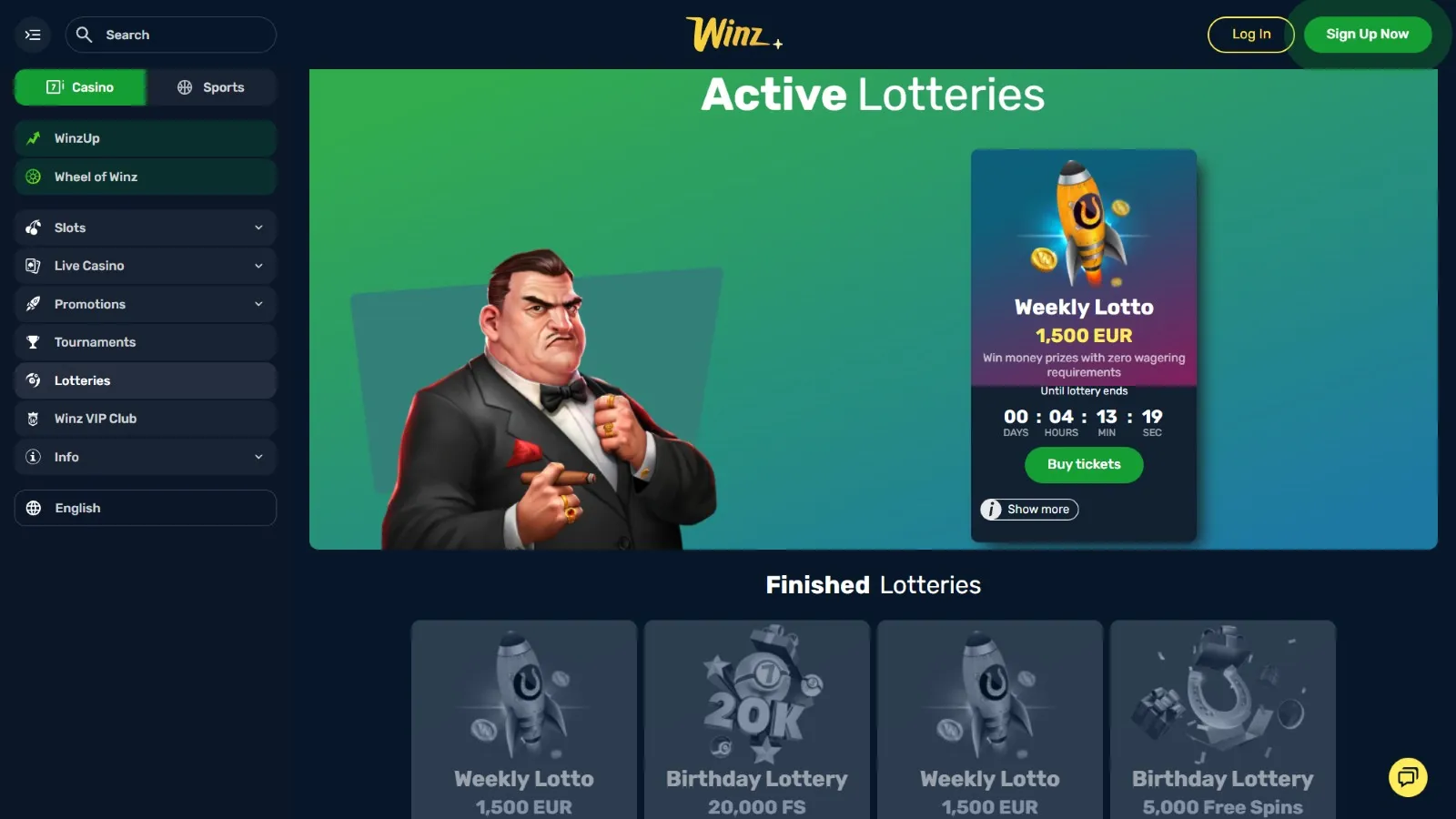Click the search magnifier icon
The height and width of the screenshot is (819, 1456).
pyautogui.click(x=84, y=35)
